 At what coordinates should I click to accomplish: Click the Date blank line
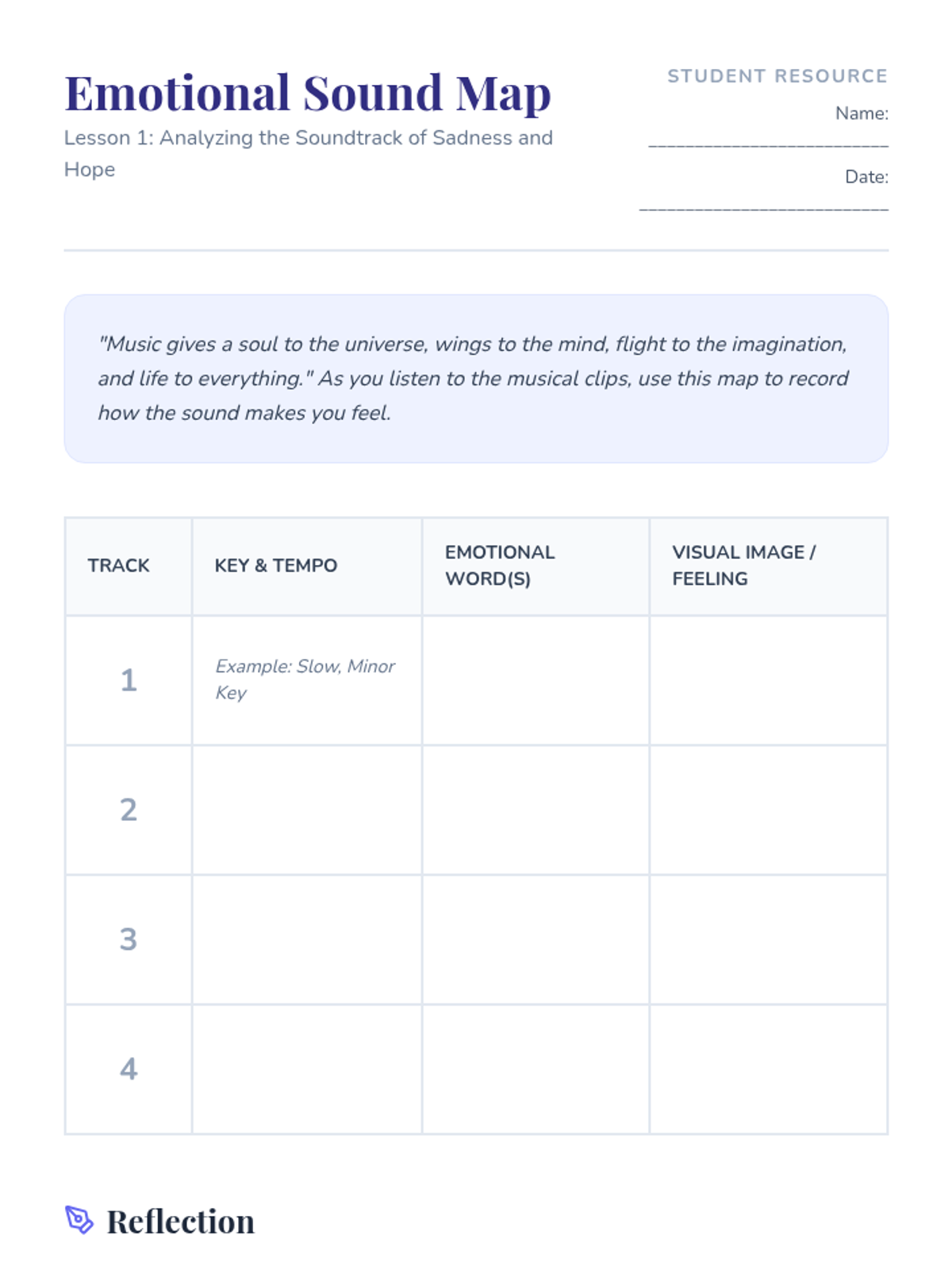[763, 207]
